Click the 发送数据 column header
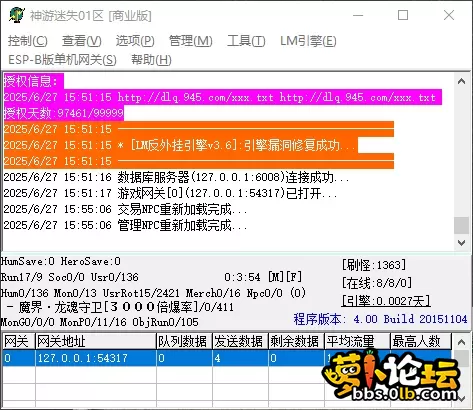Image resolution: width=473 pixels, height=410 pixels. (240, 341)
